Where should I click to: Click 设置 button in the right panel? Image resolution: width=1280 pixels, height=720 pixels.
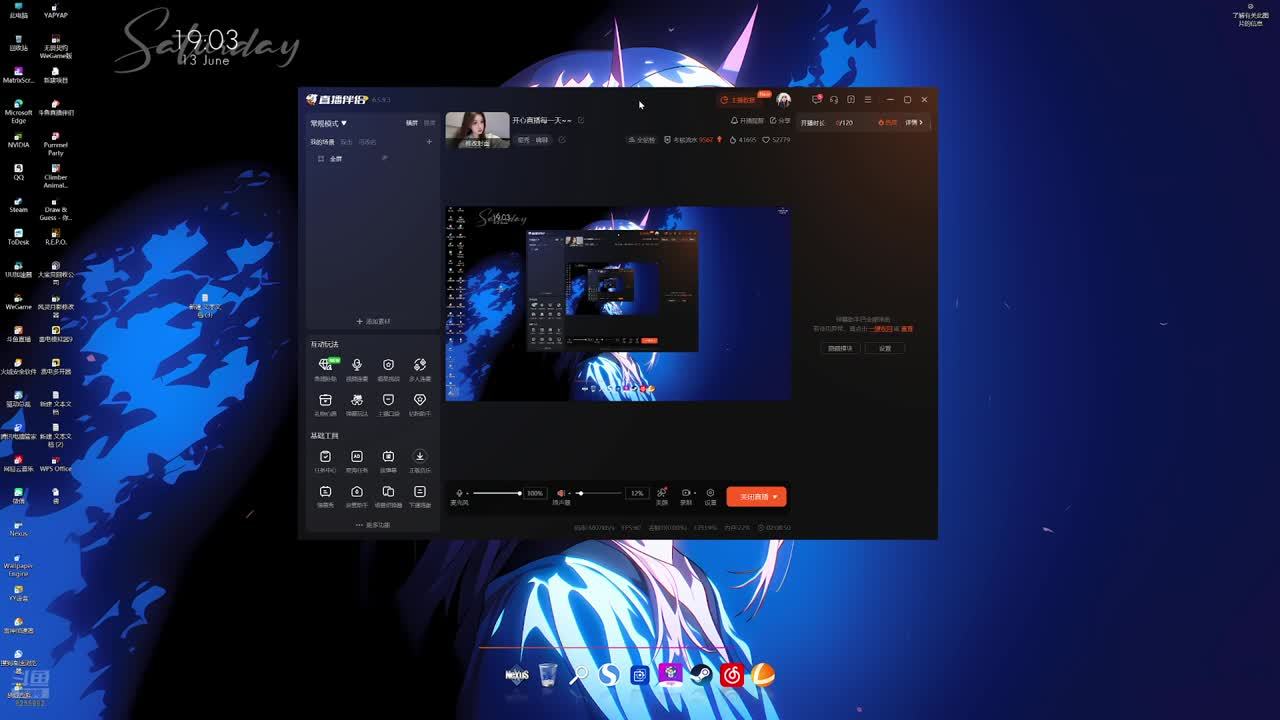click(885, 348)
